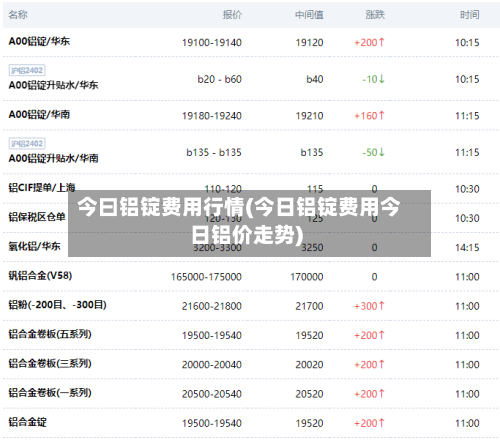500x448 pixels.
Task: Click the mid value 19120
Action: coord(309,43)
